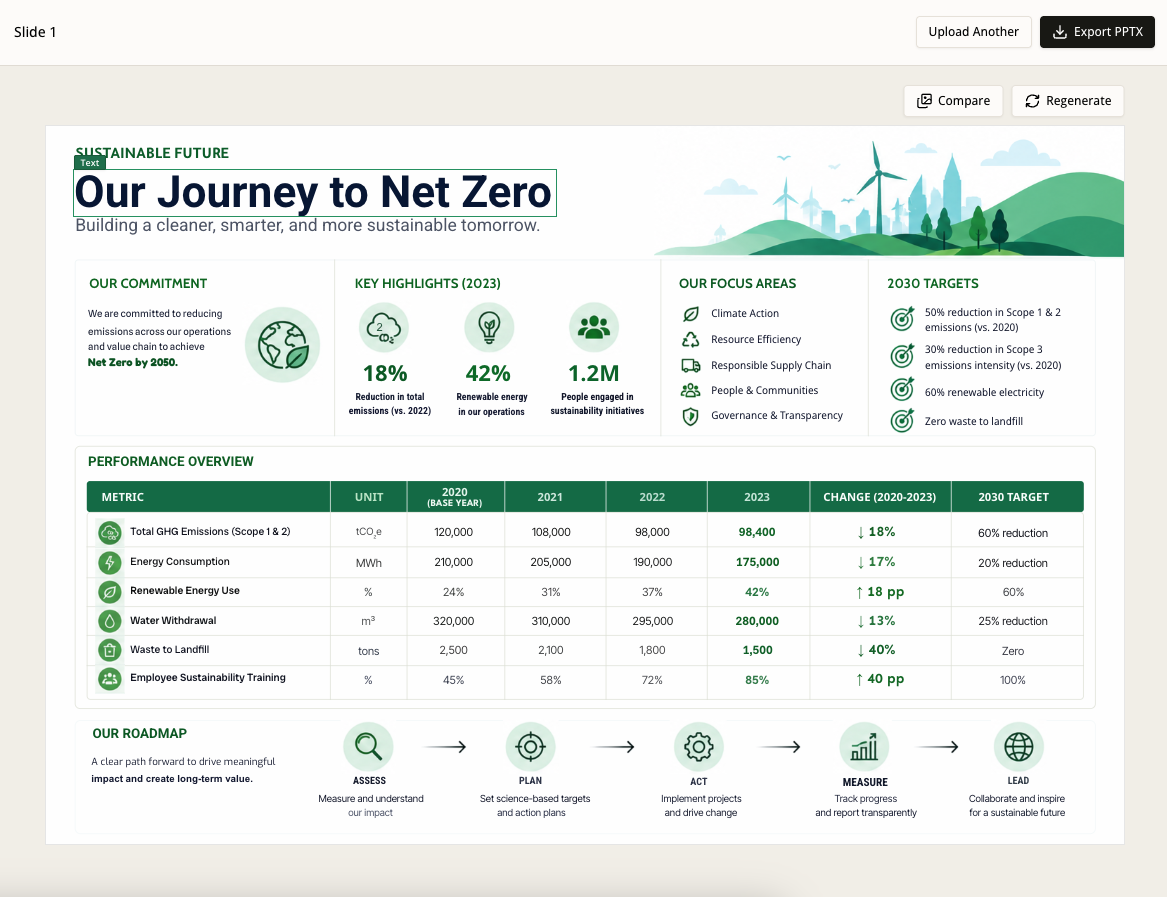1167x897 pixels.
Task: Click the subtitle 'Building a cleaner, smarter' text
Action: 307,226
